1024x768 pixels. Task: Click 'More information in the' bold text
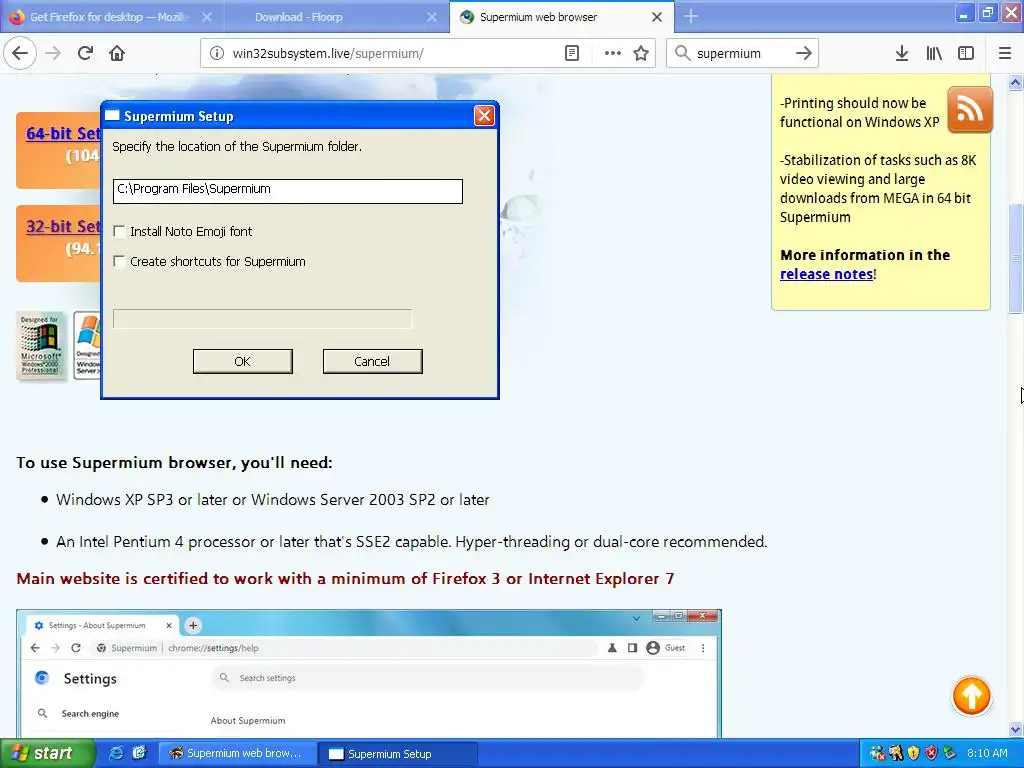coord(865,255)
